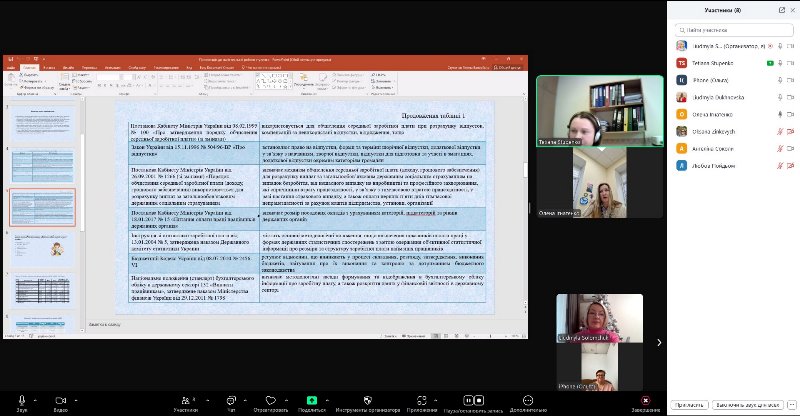This screenshot has width=800, height=416.
Task: Open the Вставка tab in PowerPoint ribbon
Action: click(x=49, y=67)
